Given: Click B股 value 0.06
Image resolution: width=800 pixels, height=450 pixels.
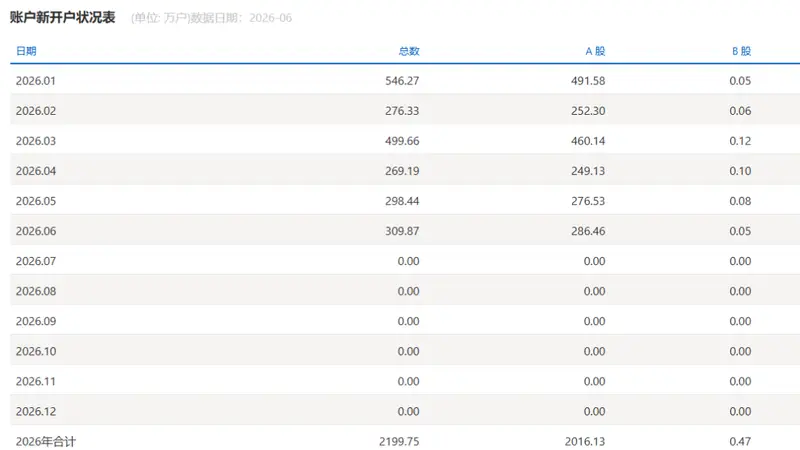Looking at the screenshot, I should 740,111.
